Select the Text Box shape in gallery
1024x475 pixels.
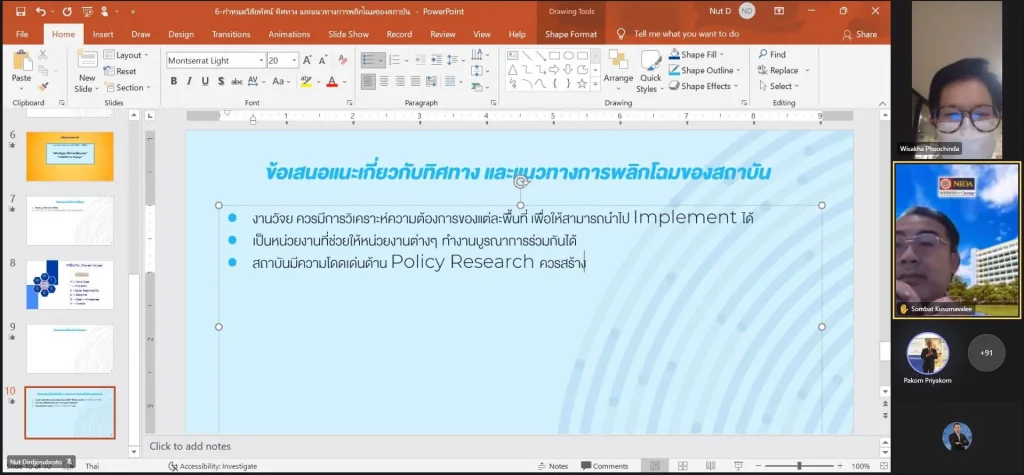513,56
